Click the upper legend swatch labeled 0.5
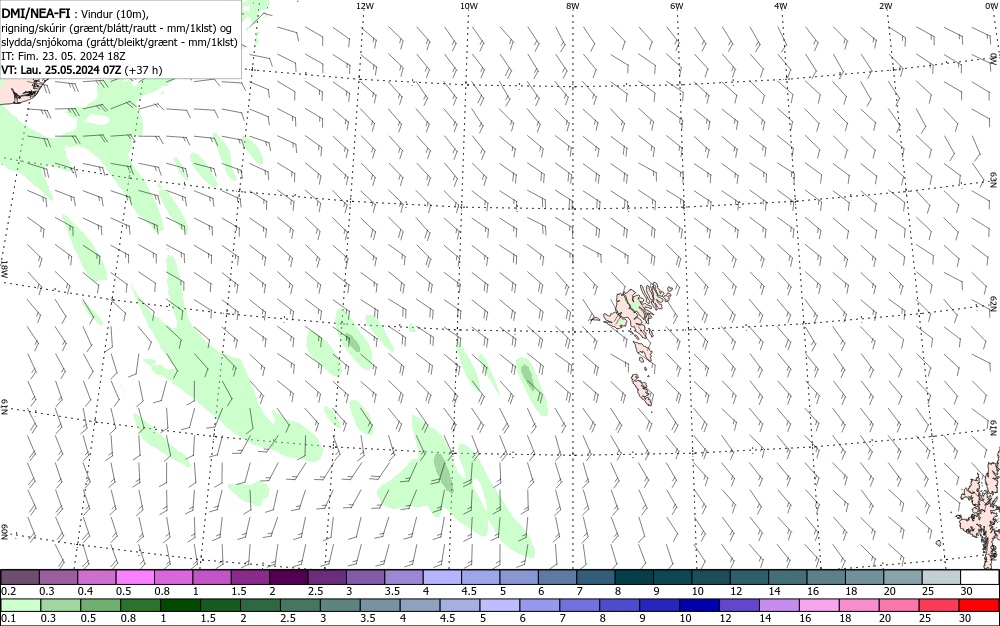This screenshot has height=626, width=1000. click(135, 578)
